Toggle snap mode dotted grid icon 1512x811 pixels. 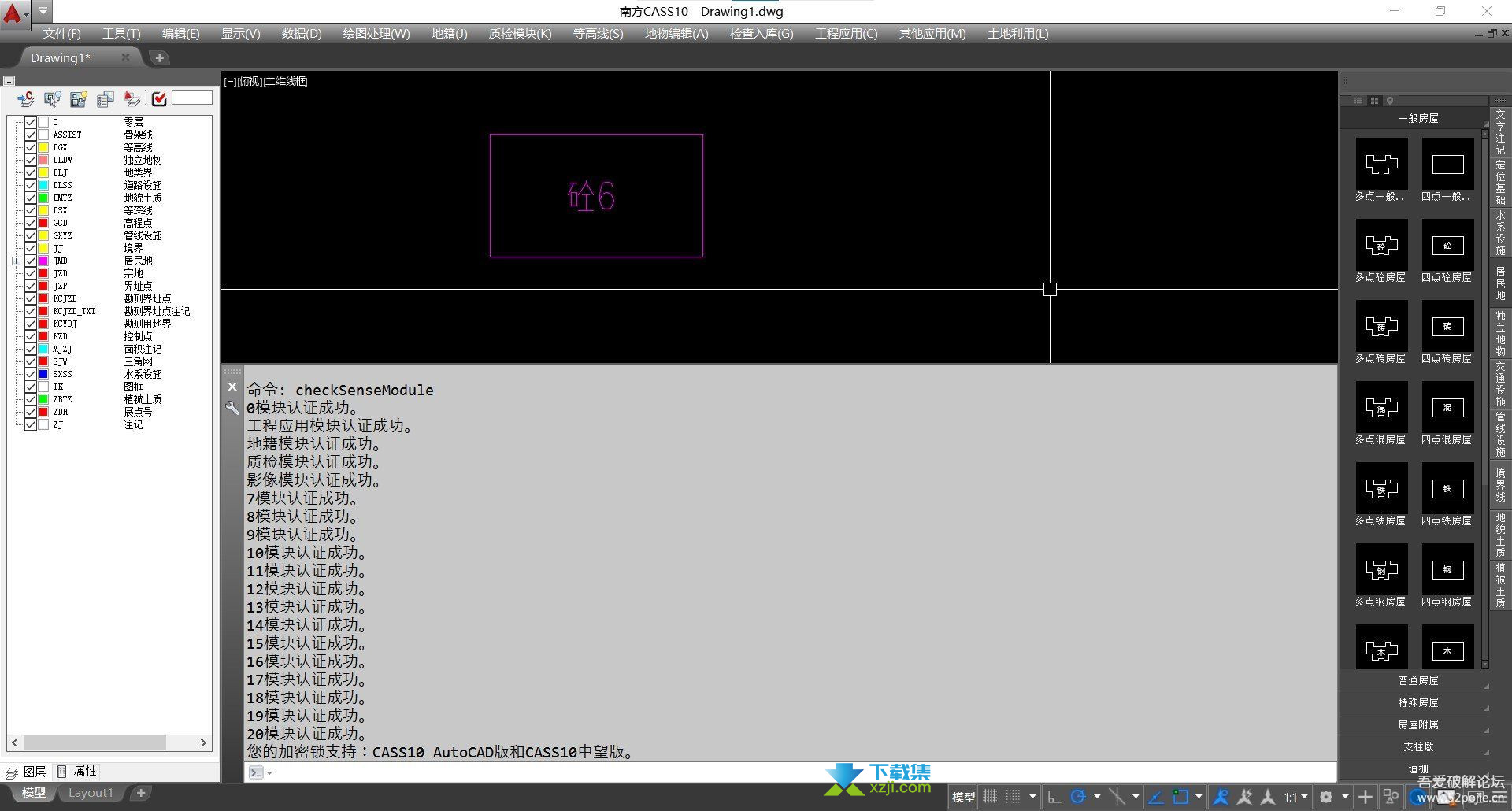click(1014, 797)
